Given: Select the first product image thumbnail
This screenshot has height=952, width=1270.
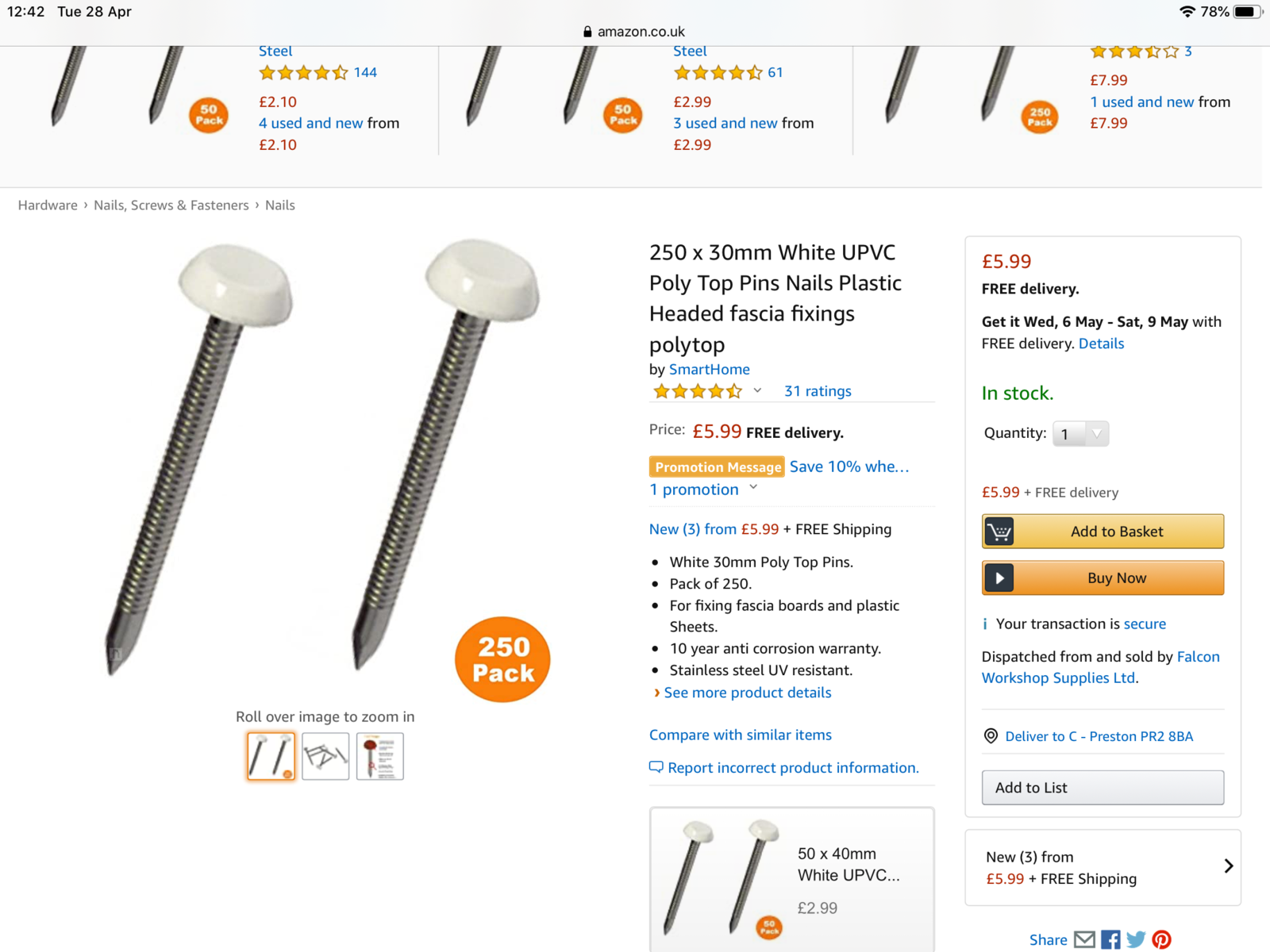Looking at the screenshot, I should click(271, 756).
